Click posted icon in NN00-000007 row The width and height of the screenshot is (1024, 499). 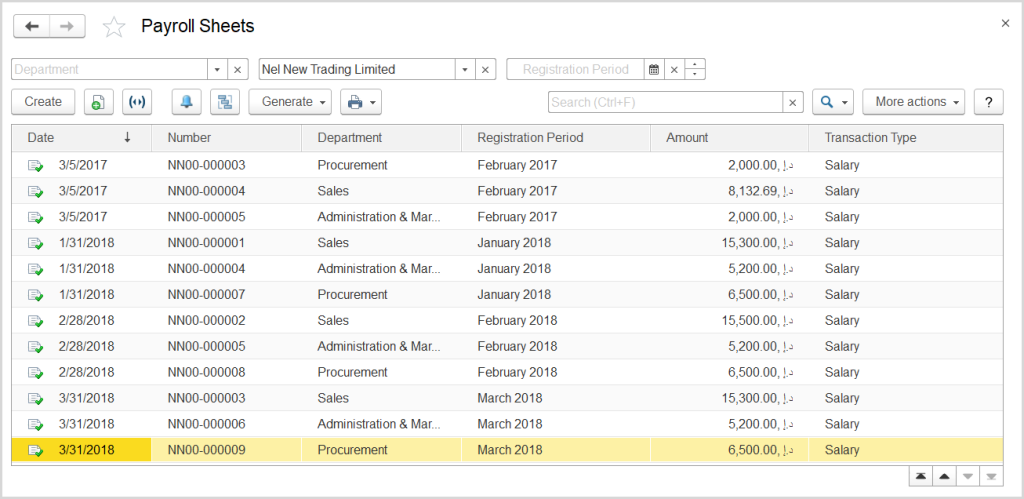35,295
